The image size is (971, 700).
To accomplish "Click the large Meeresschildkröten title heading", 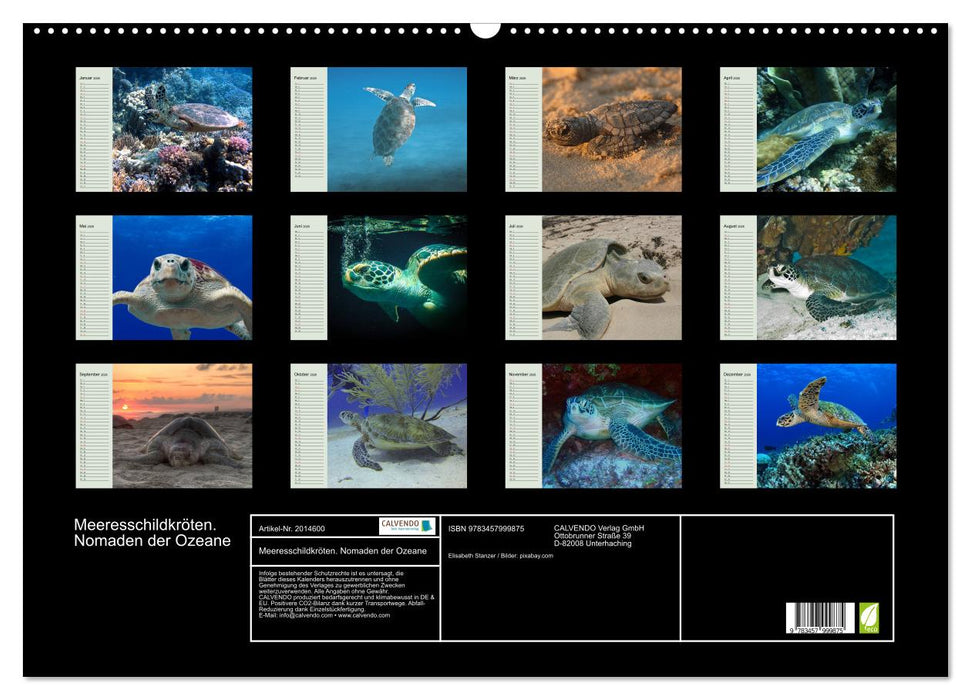I will click(x=152, y=533).
